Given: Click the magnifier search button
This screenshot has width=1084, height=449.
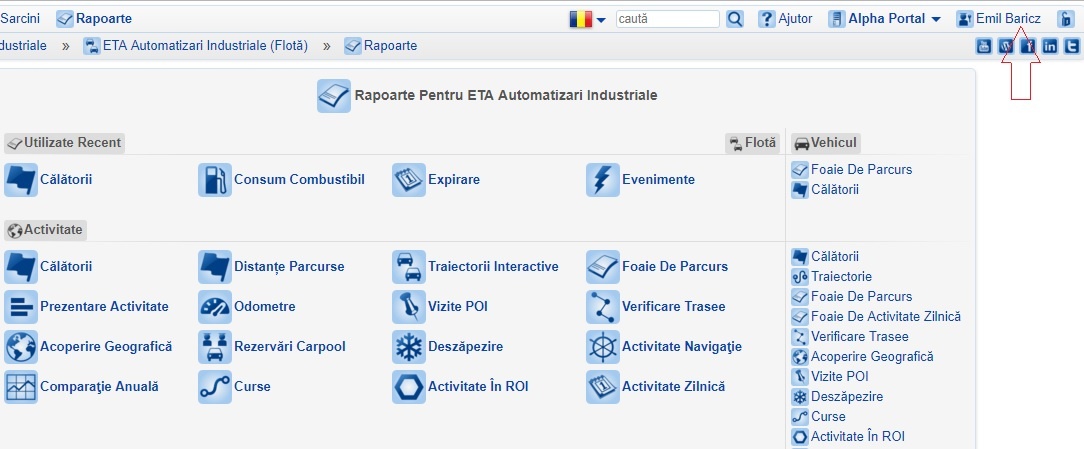Looking at the screenshot, I should tap(735, 19).
